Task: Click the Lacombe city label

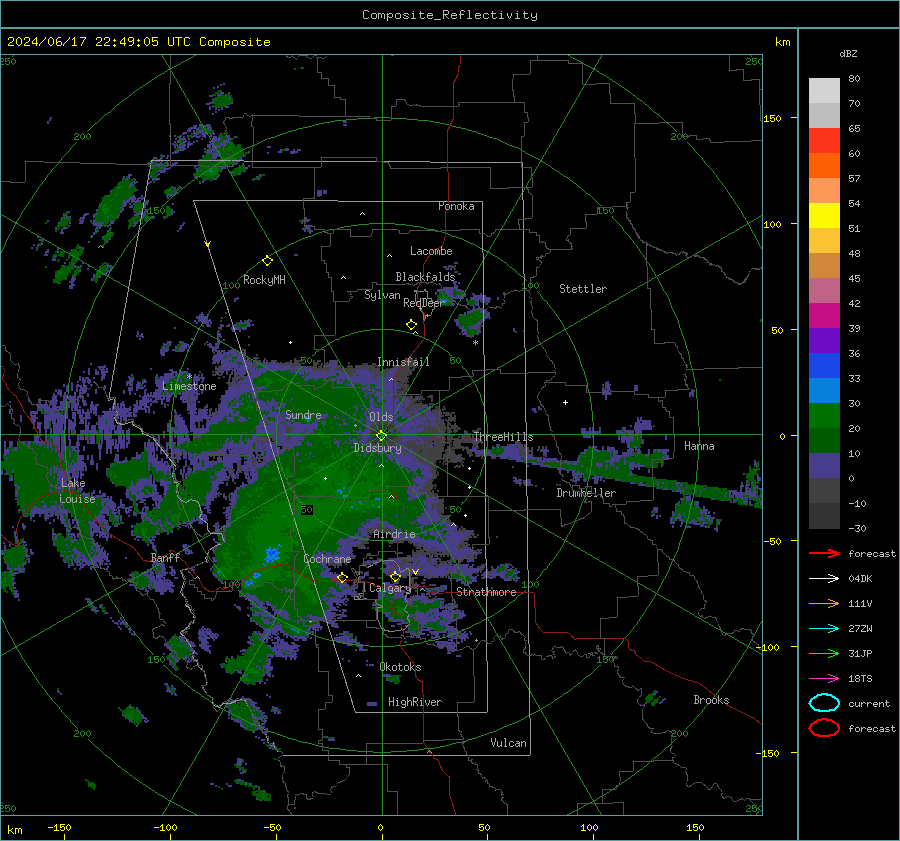Action: (431, 251)
